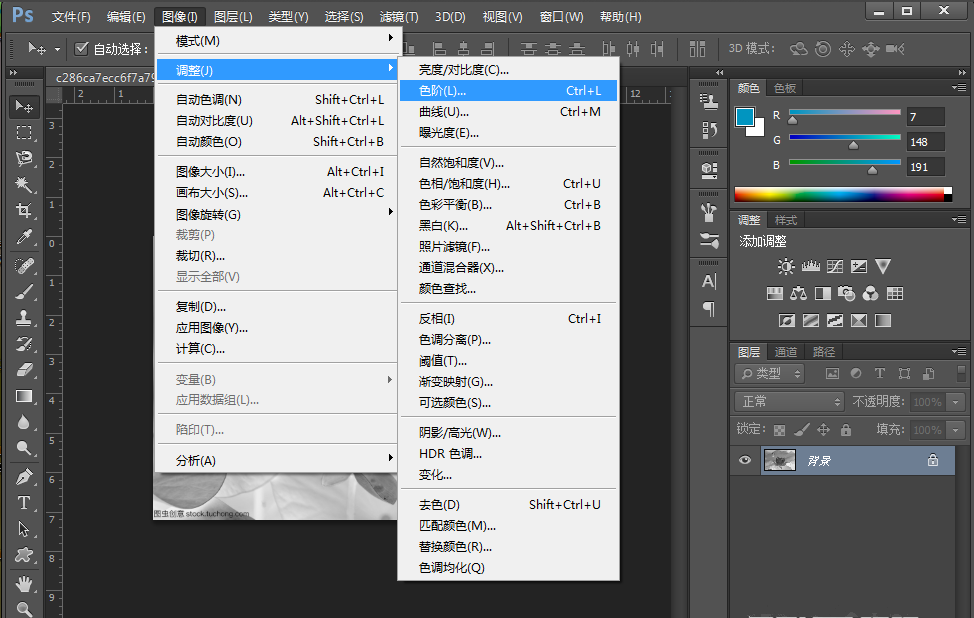Click the Brightness/Contrast adjustment icon
This screenshot has height=618, width=974.
[786, 265]
